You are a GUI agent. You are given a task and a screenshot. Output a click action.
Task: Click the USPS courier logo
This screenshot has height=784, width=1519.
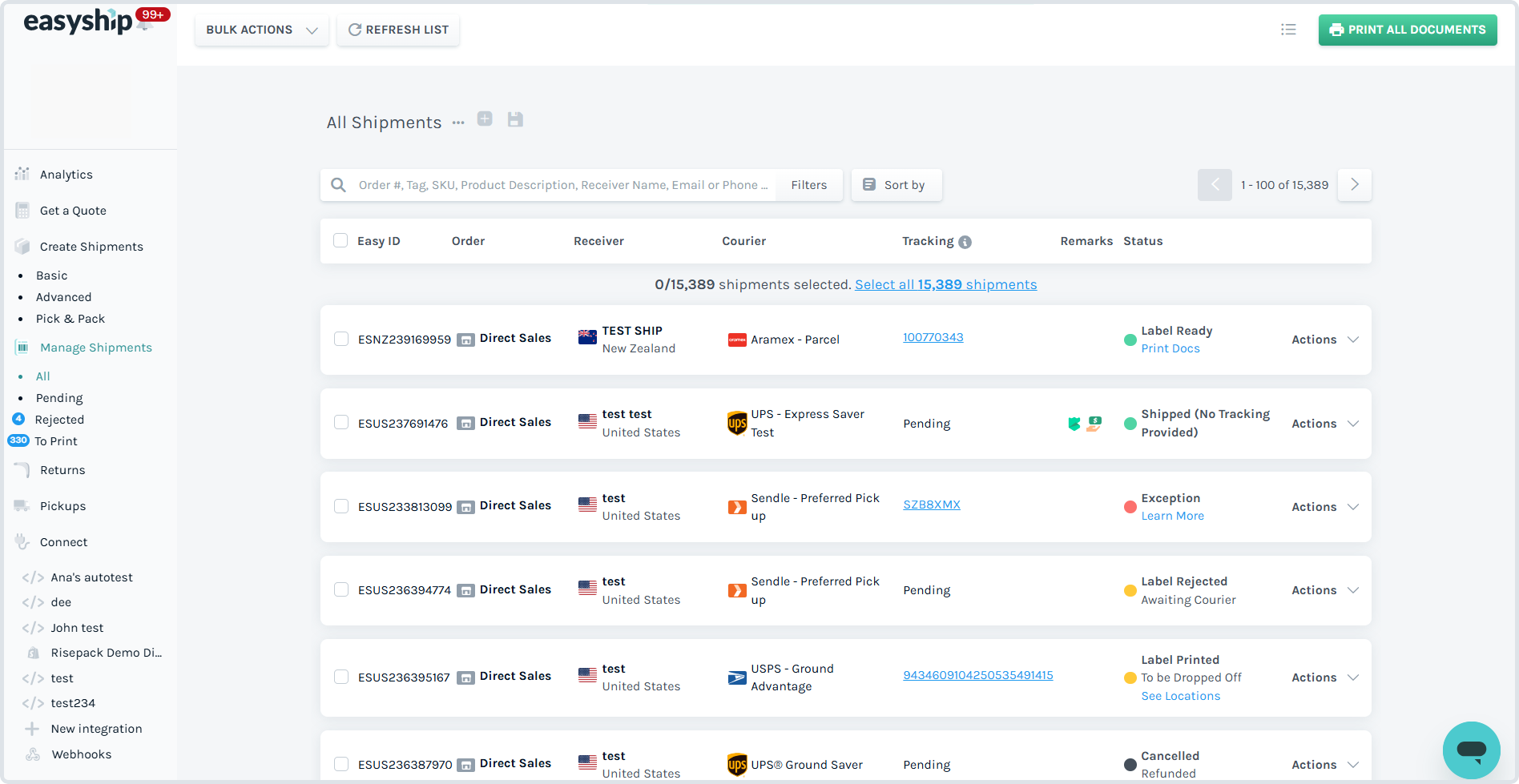click(x=737, y=678)
